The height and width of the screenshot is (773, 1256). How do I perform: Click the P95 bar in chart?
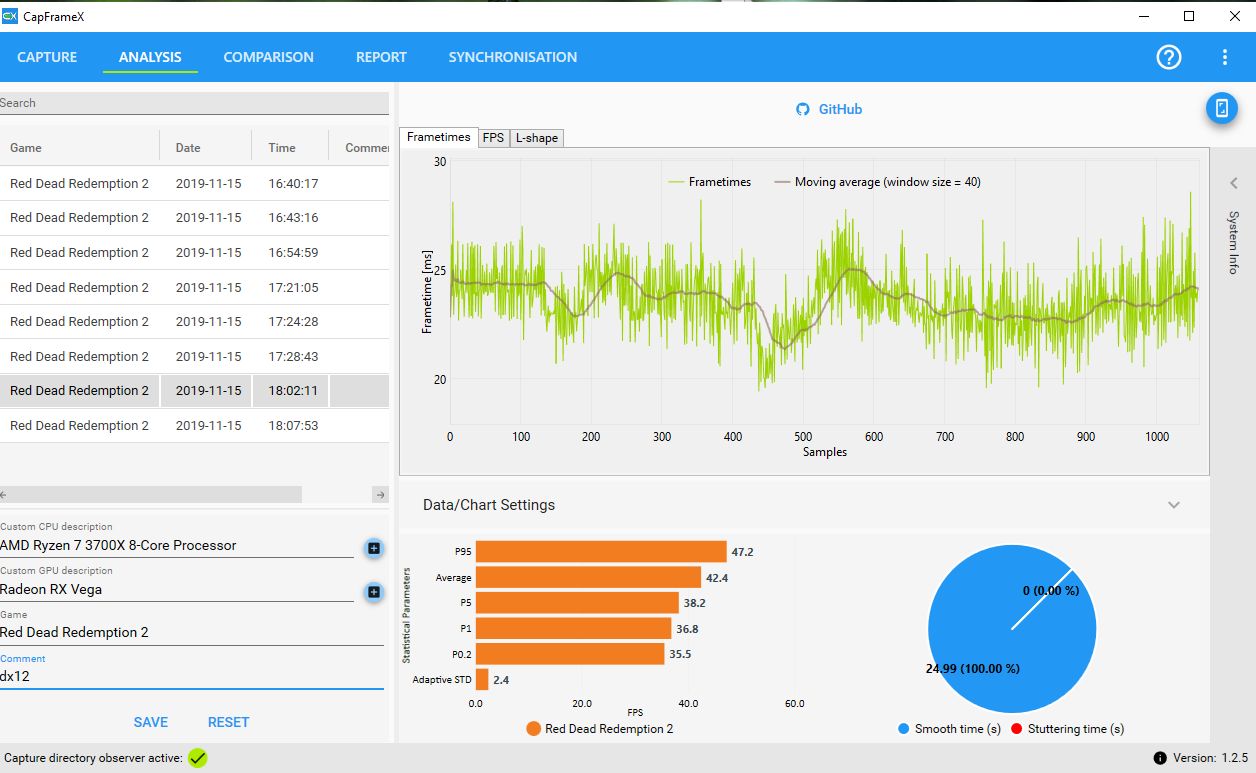(601, 552)
